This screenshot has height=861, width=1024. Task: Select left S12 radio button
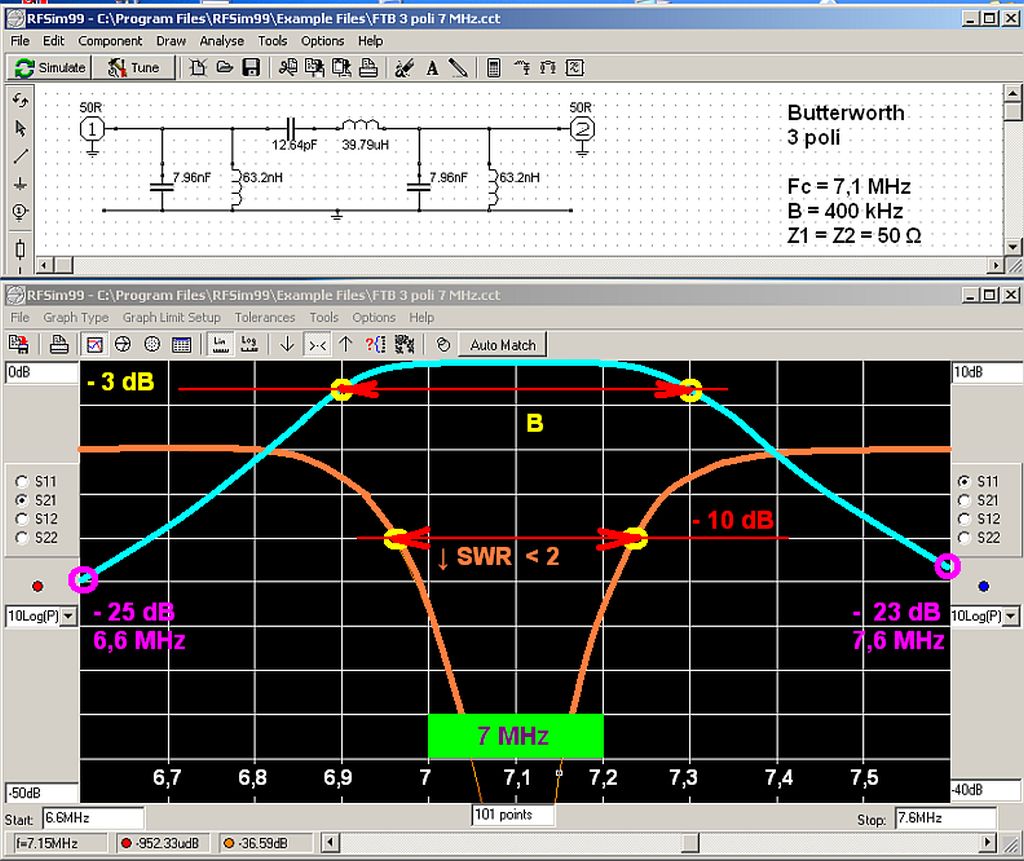22,519
